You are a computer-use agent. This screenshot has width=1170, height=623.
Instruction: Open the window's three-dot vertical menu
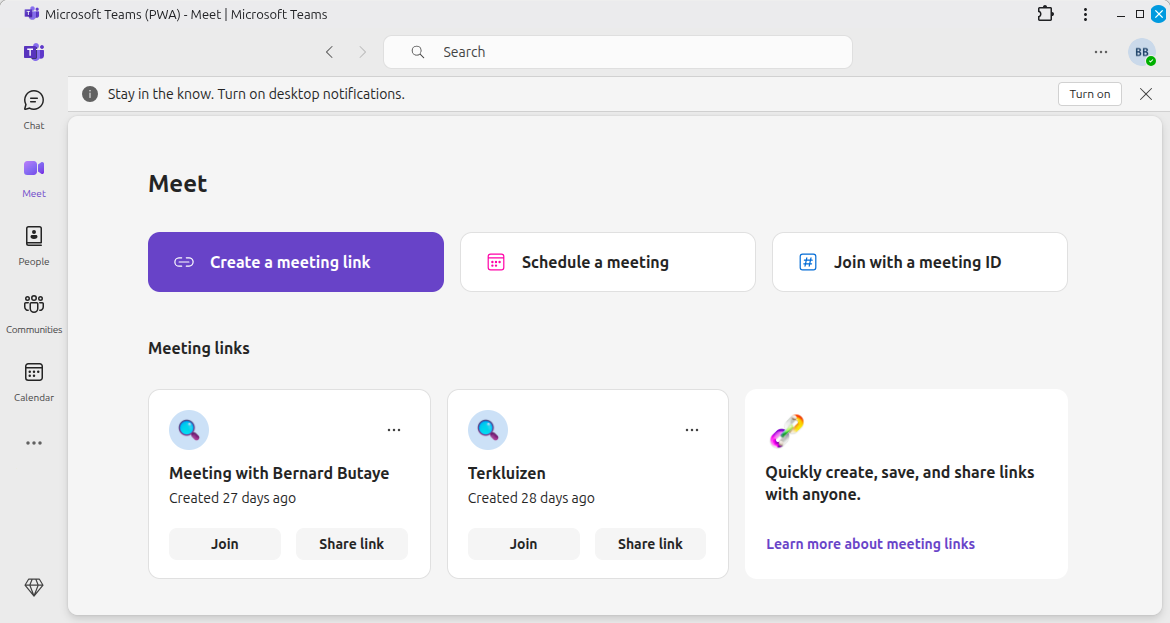pos(1085,14)
